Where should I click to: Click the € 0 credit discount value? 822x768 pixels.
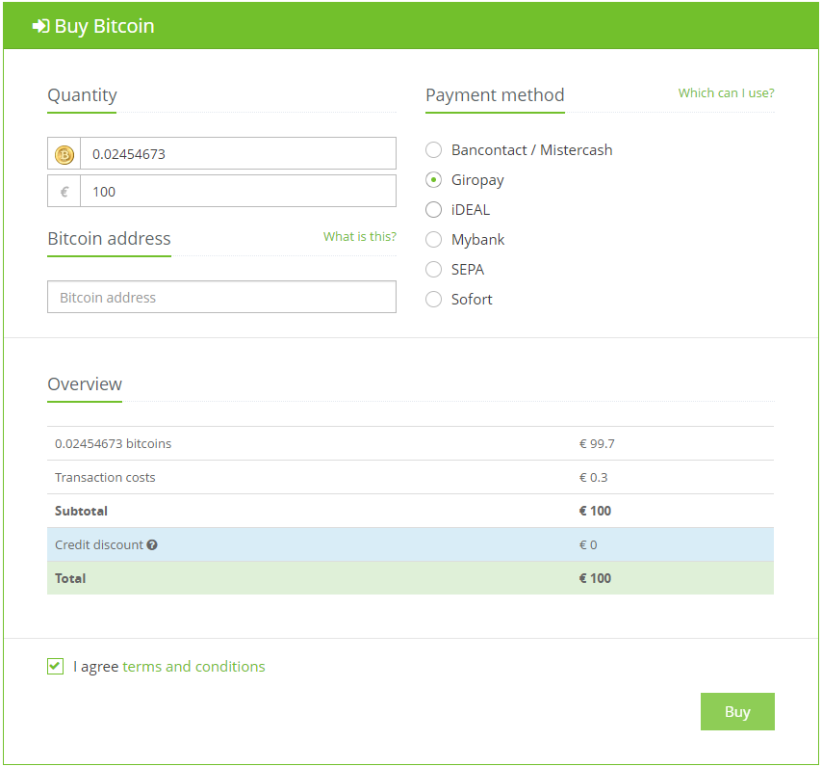pyautogui.click(x=588, y=545)
